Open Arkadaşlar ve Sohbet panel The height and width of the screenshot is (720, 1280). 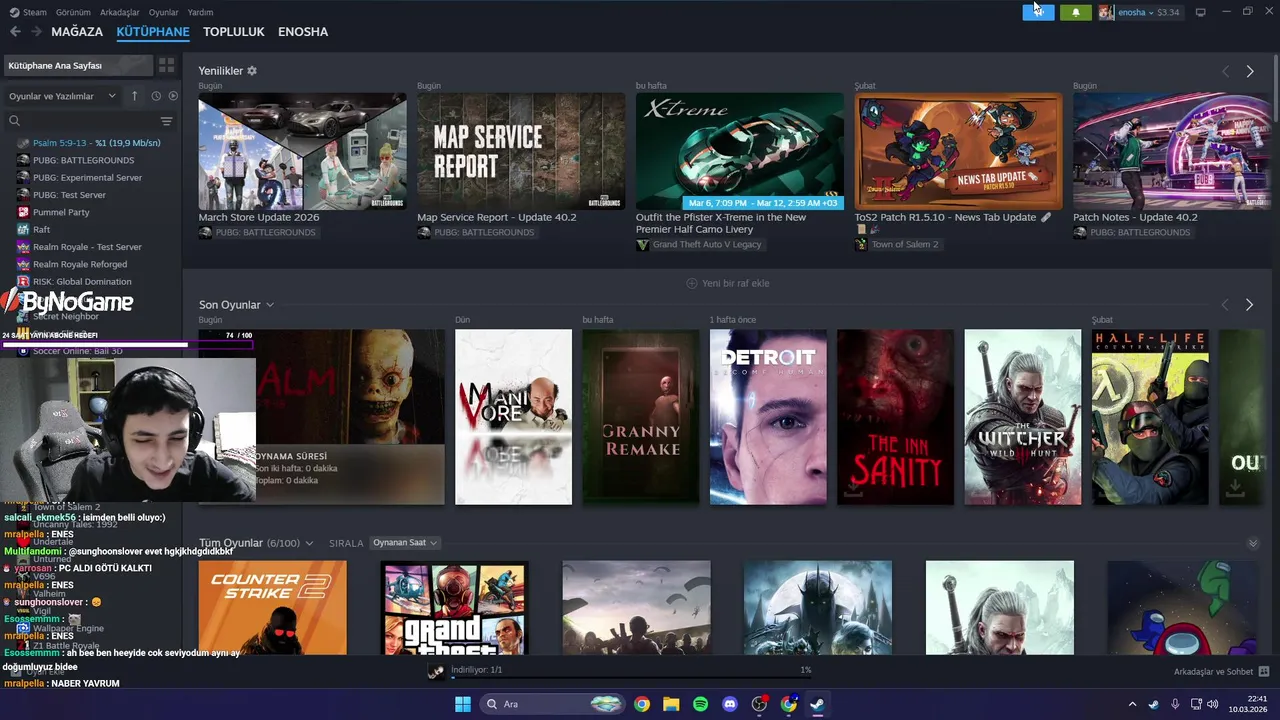pyautogui.click(x=1221, y=671)
